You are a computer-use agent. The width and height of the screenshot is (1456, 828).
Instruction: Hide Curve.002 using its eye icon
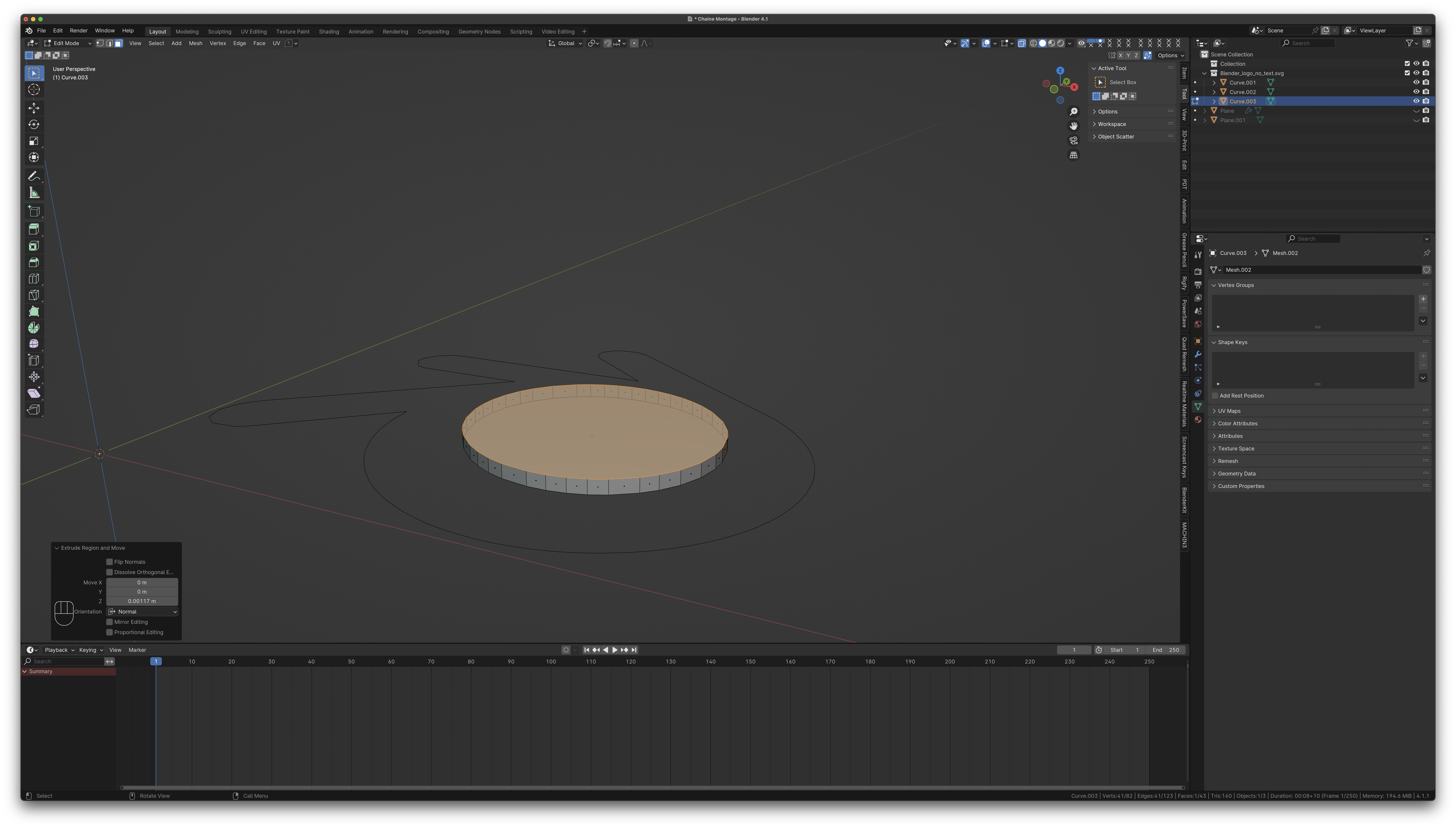click(1416, 92)
